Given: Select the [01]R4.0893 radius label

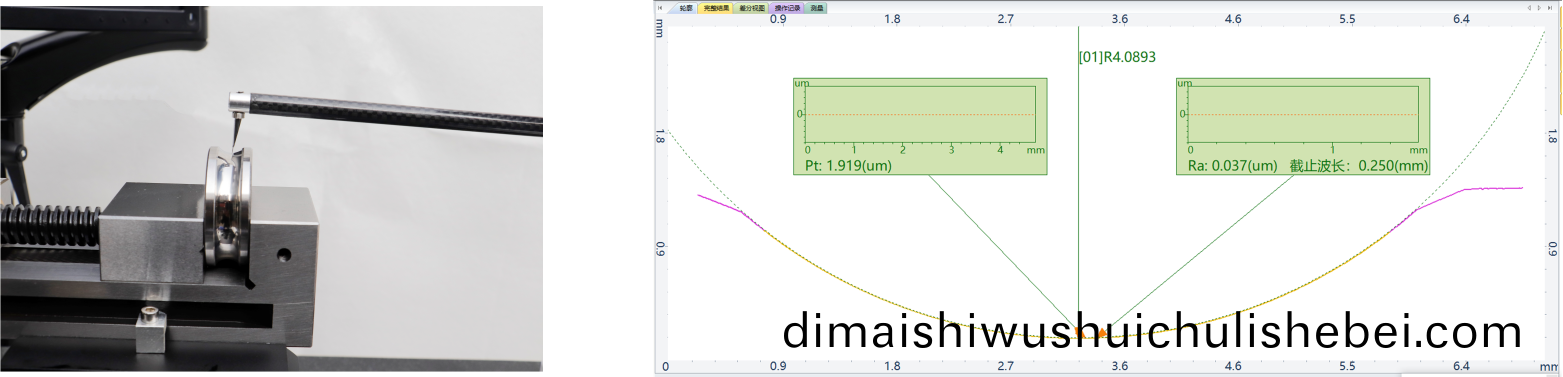Looking at the screenshot, I should pos(1117,57).
